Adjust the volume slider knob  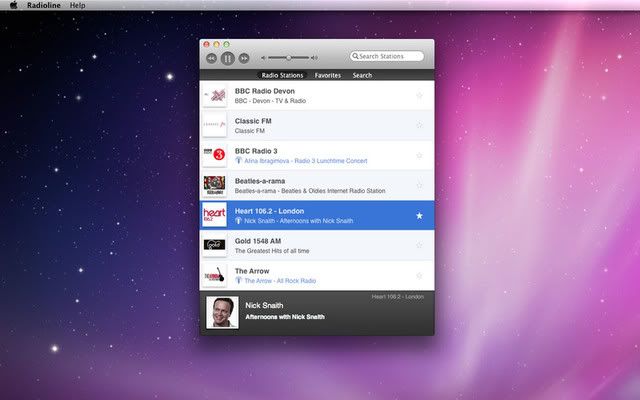pos(289,58)
